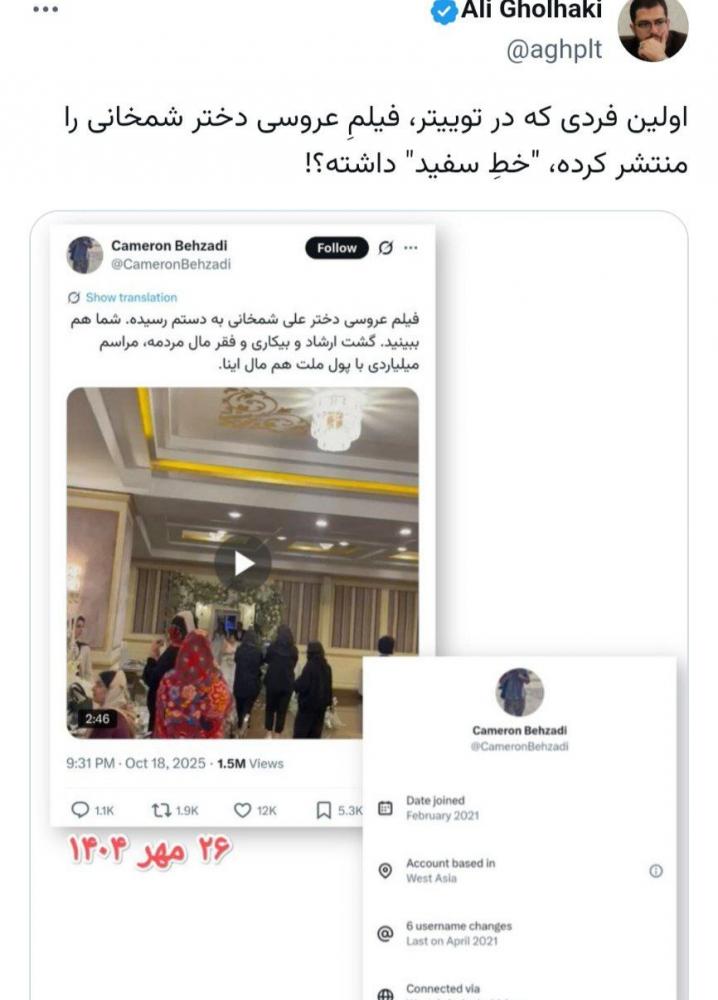Tap the blue verified badge by Ali Gholhaki
This screenshot has width=718, height=1000.
pos(444,11)
